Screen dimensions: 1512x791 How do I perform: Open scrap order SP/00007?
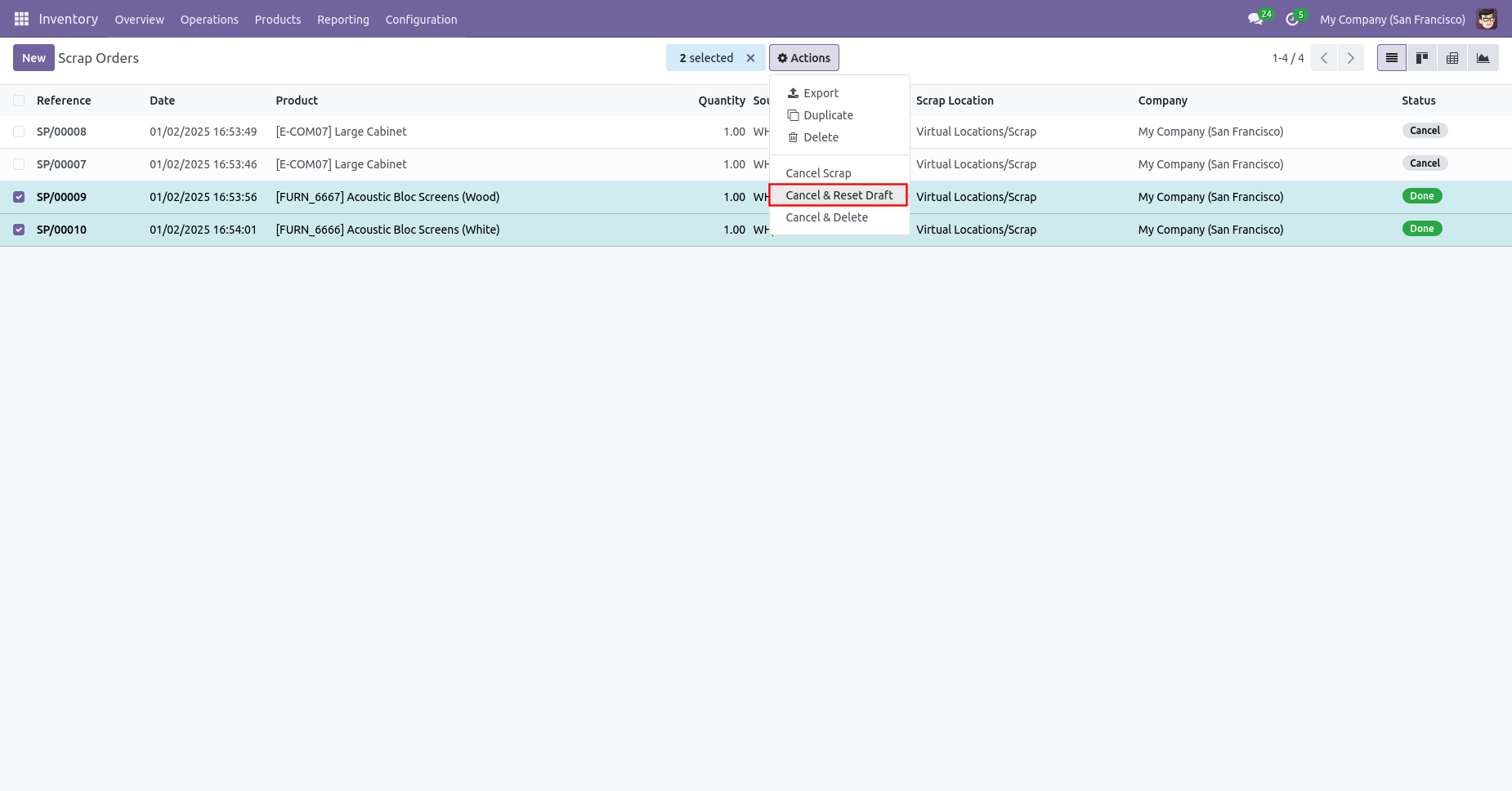[x=61, y=164]
